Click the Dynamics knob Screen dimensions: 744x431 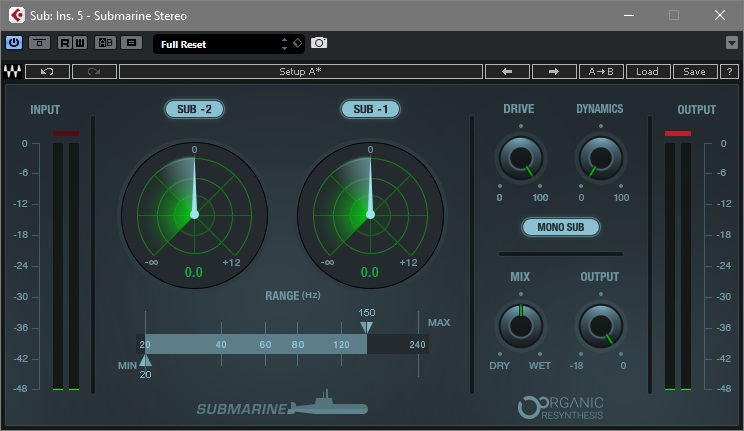click(x=601, y=158)
